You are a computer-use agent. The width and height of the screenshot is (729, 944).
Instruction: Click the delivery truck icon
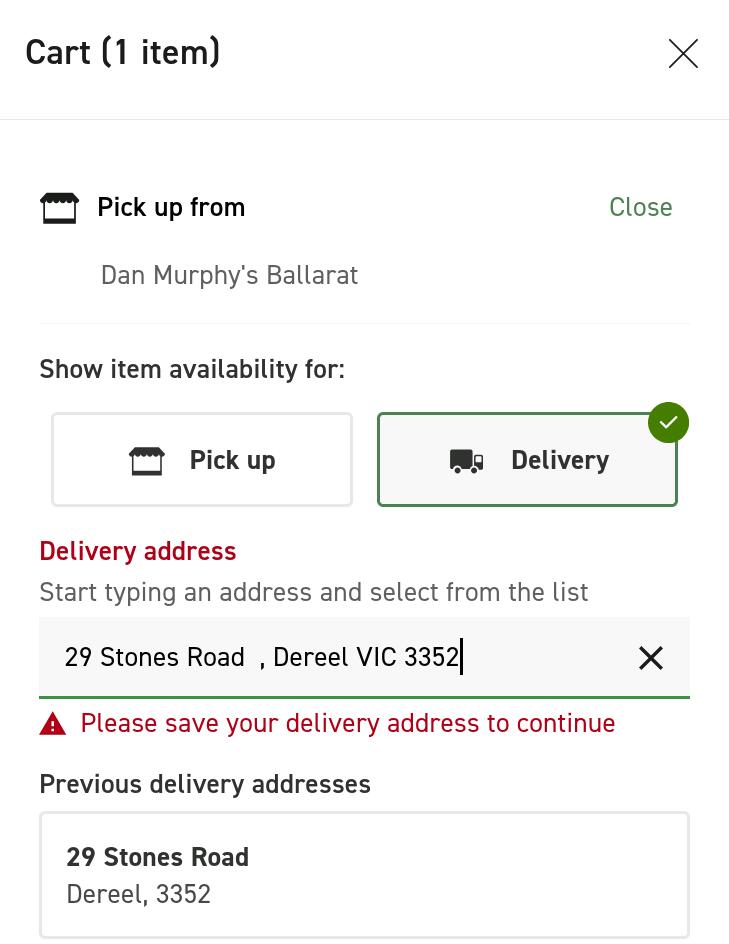click(x=466, y=461)
